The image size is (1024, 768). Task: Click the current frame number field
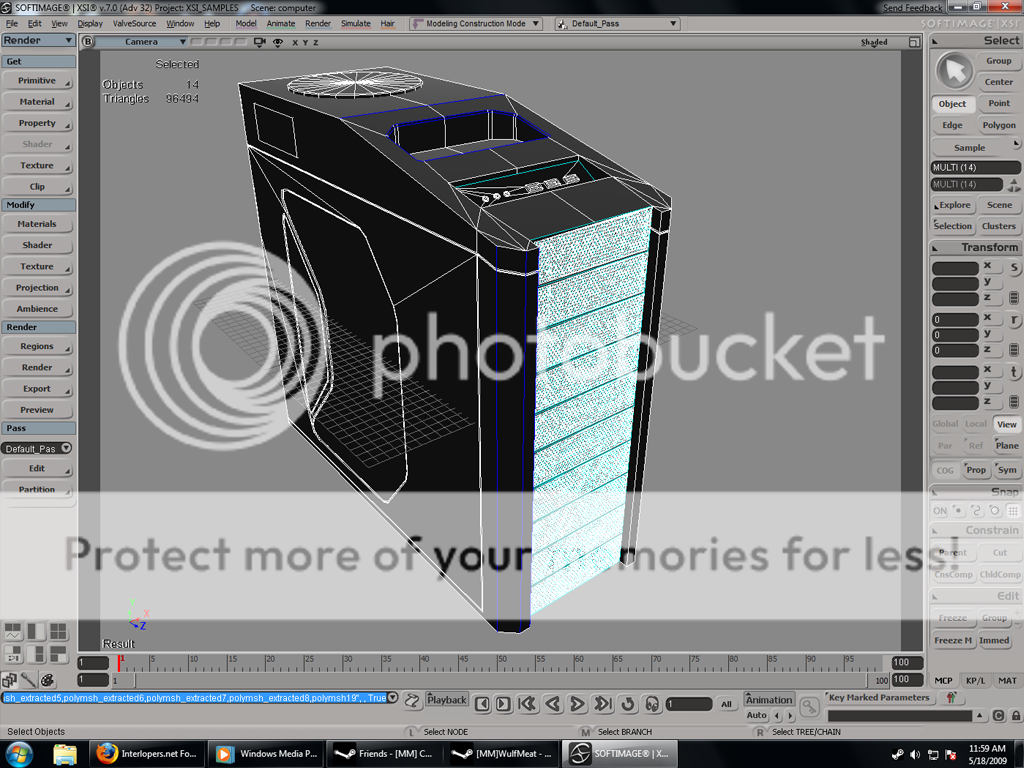pyautogui.click(x=689, y=704)
